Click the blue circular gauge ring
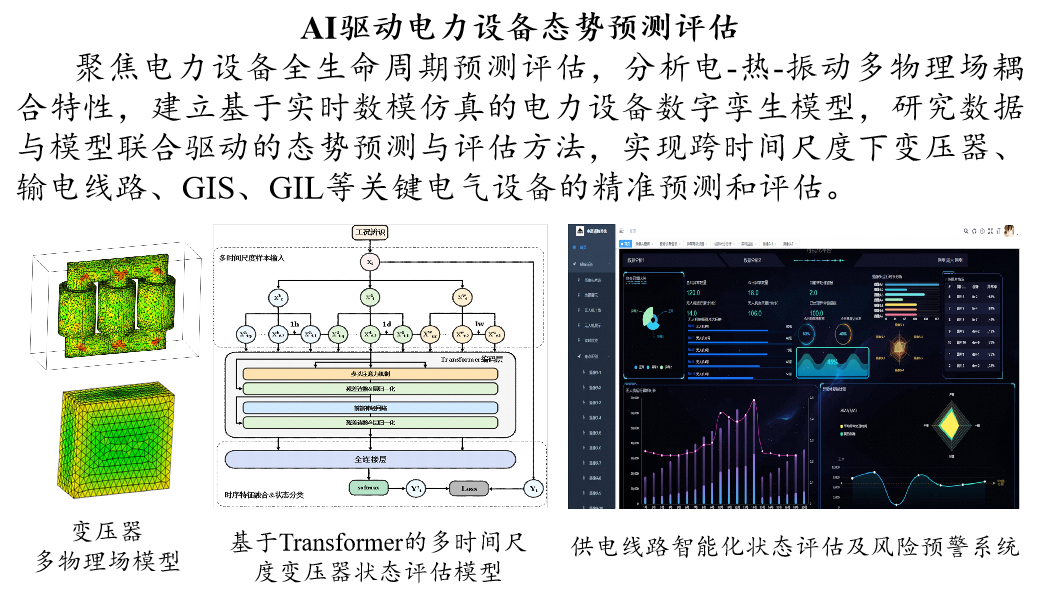Viewport: 1041px width, 607px height. click(x=807, y=335)
